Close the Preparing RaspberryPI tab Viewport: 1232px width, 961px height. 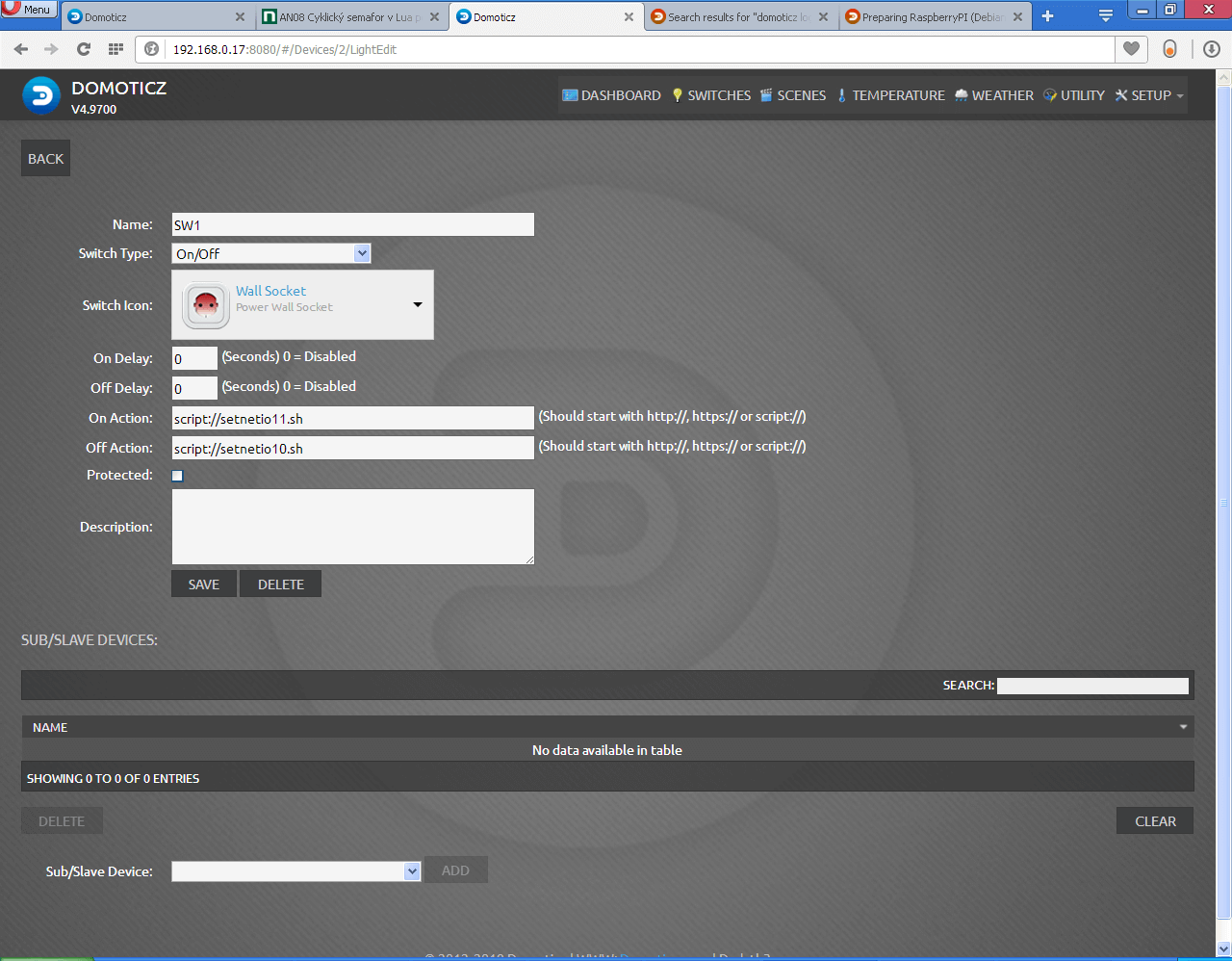coord(1017,17)
